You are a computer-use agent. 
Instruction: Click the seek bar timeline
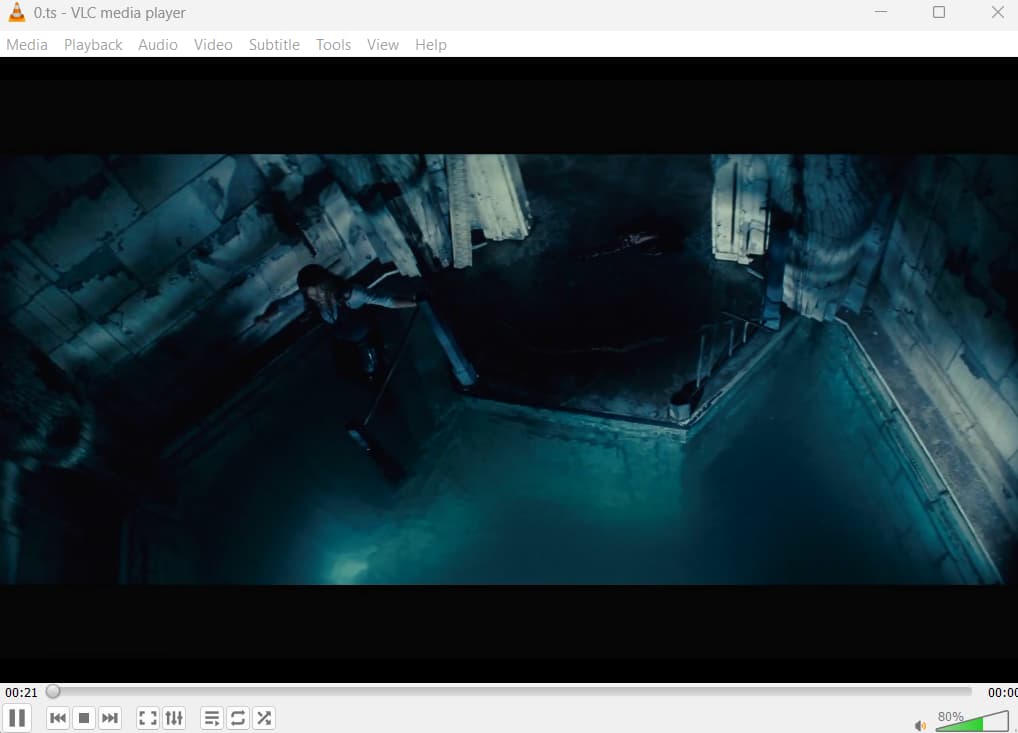(x=510, y=691)
